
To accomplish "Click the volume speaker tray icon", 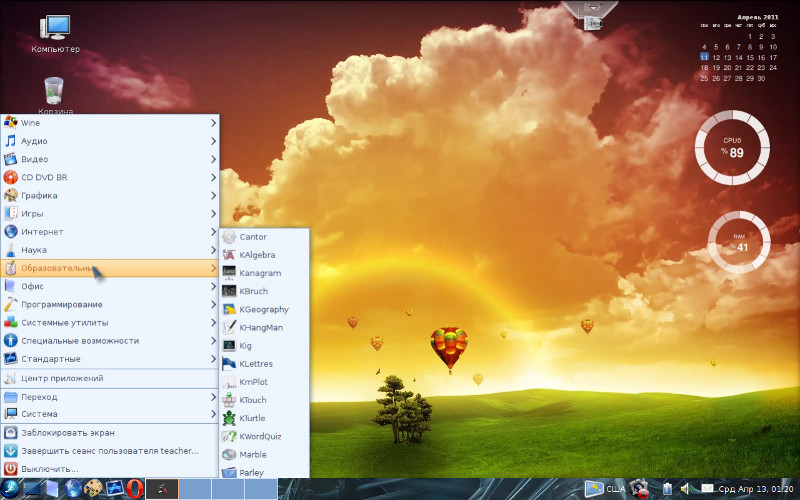I will [687, 488].
